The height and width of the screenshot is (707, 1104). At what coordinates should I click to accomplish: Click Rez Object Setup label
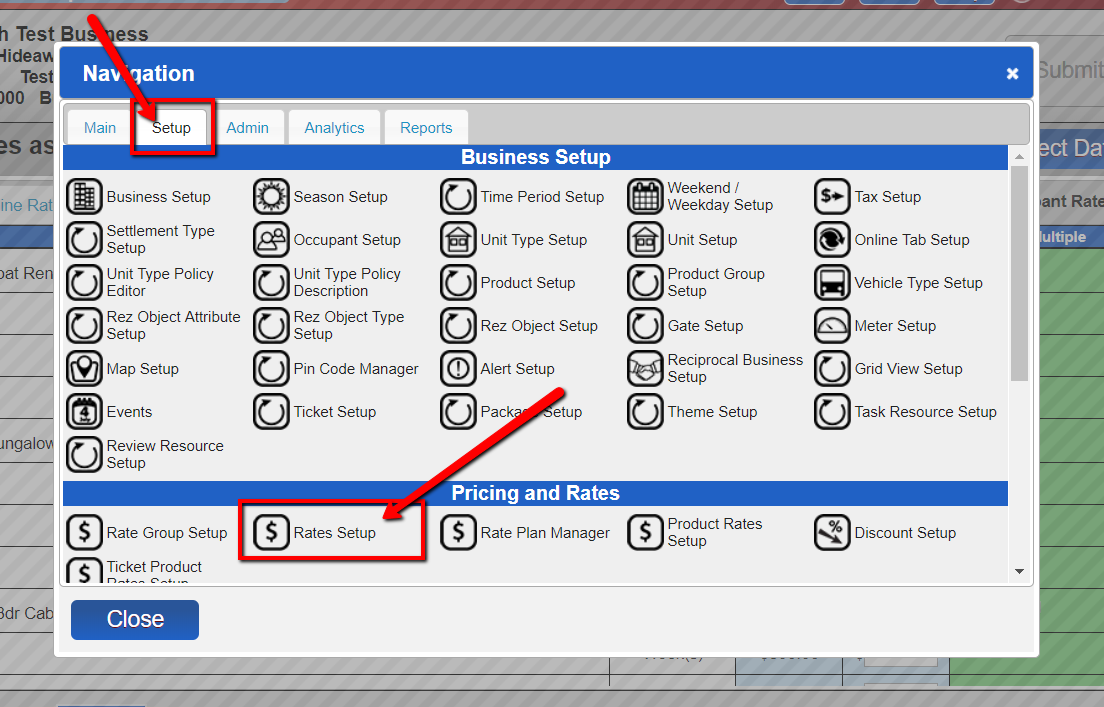[x=539, y=325]
